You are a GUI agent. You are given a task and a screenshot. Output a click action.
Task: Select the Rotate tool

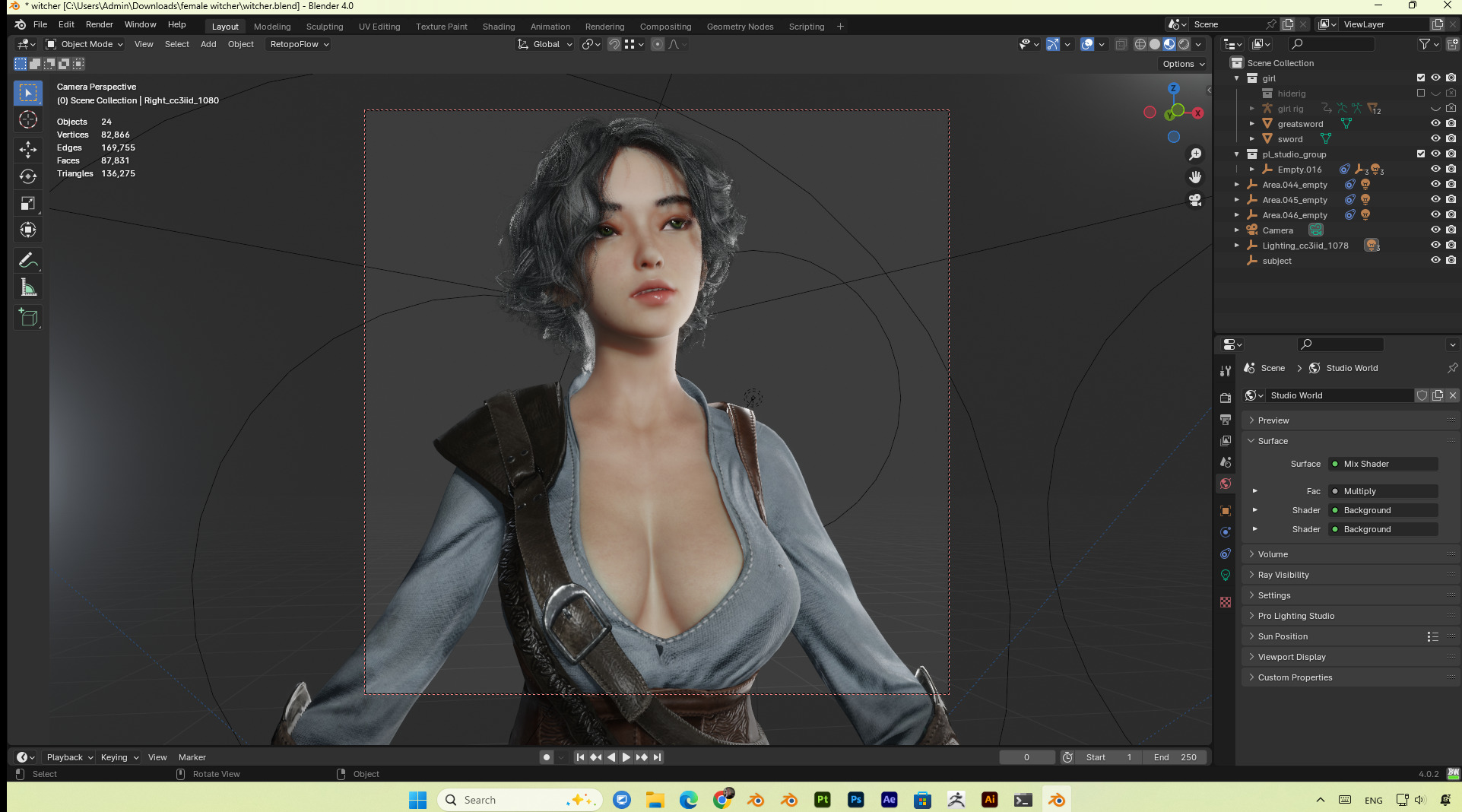tap(28, 176)
